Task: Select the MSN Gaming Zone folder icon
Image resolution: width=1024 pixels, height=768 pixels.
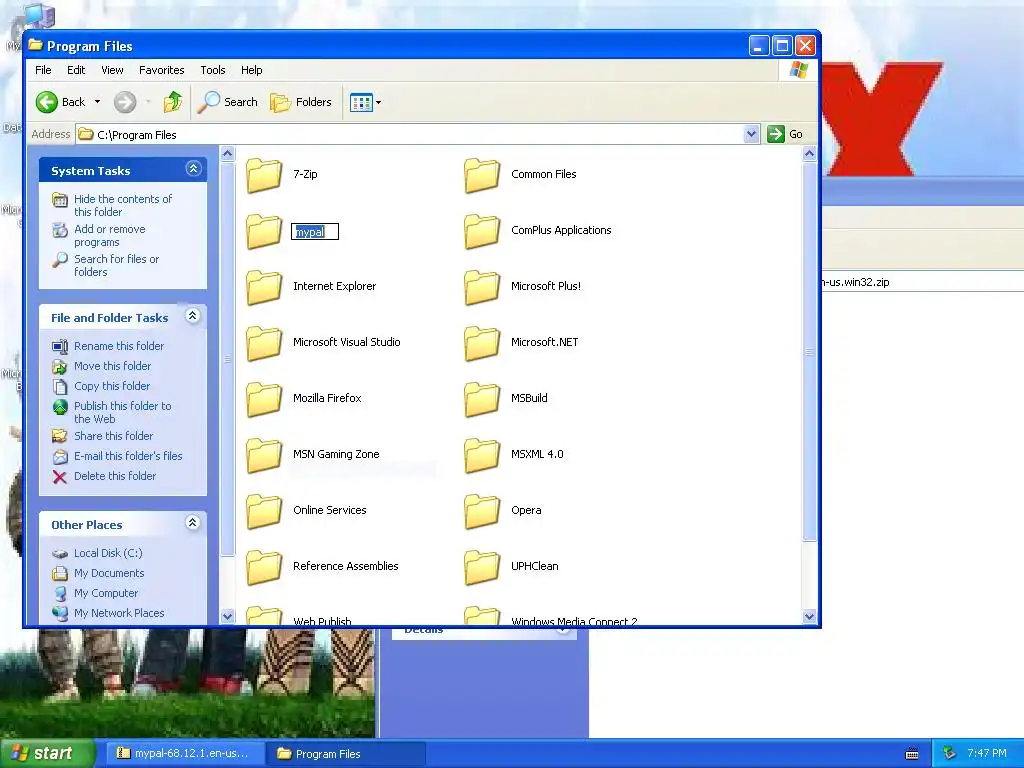Action: click(x=264, y=455)
